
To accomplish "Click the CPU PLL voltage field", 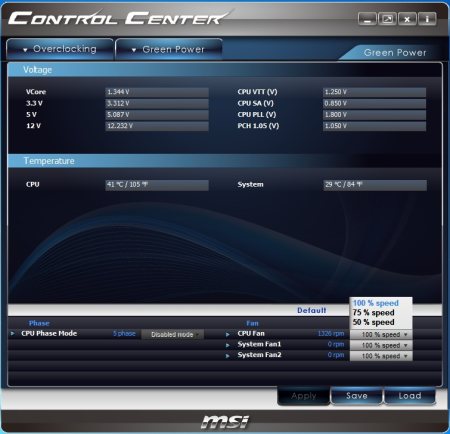I will 374,115.
